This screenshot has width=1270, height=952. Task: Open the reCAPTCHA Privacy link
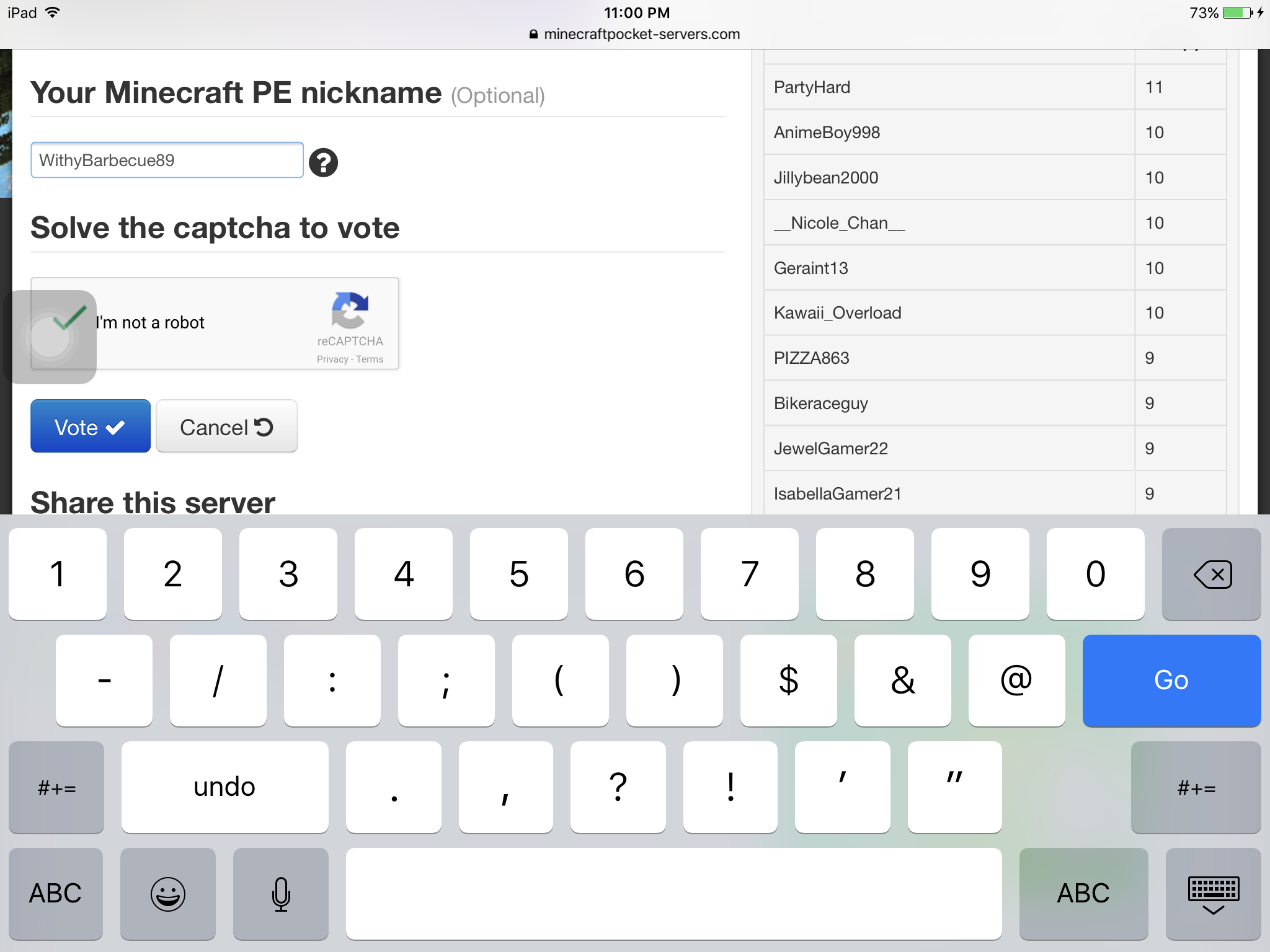pyautogui.click(x=332, y=359)
